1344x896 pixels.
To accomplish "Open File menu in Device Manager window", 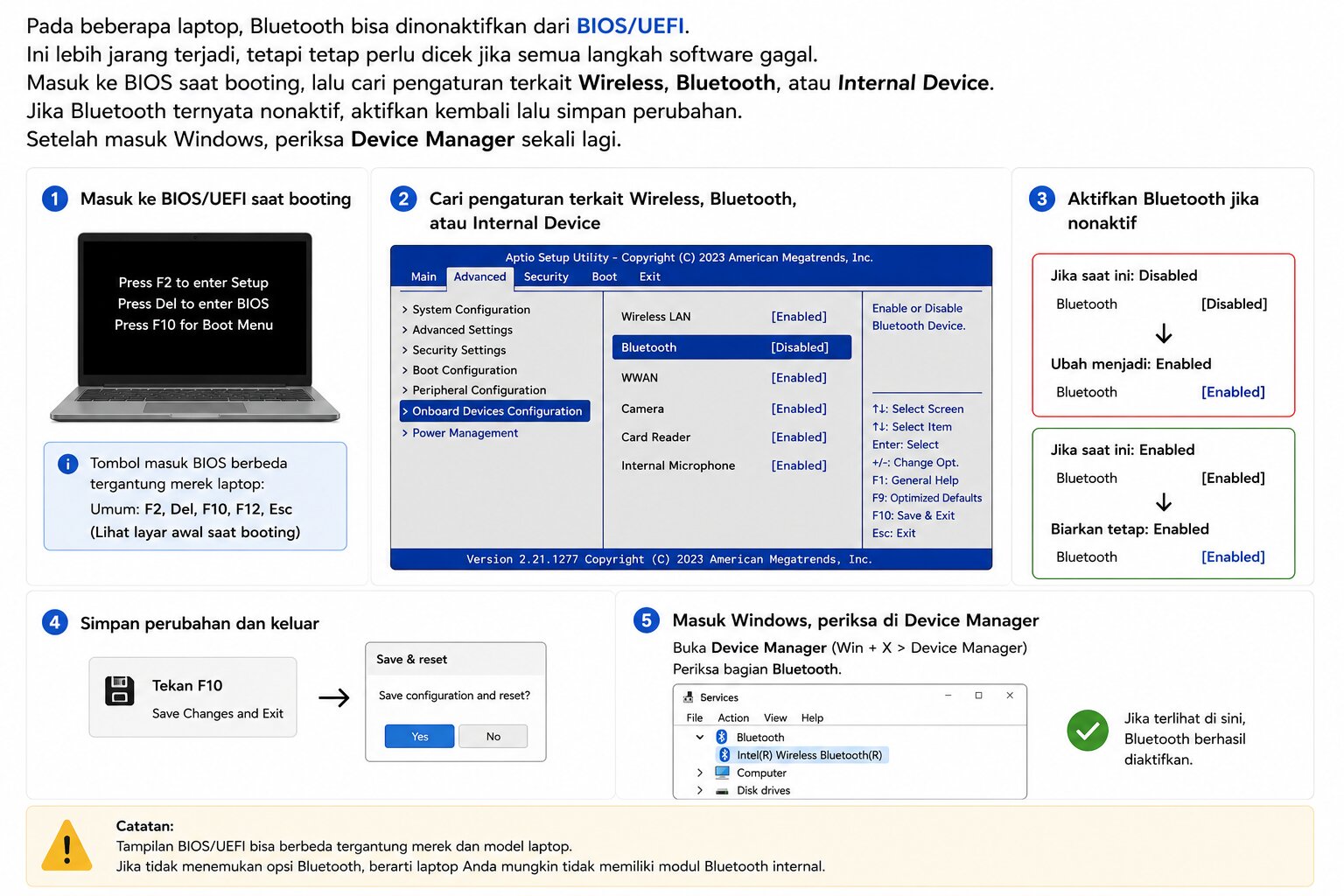I will click(x=695, y=717).
